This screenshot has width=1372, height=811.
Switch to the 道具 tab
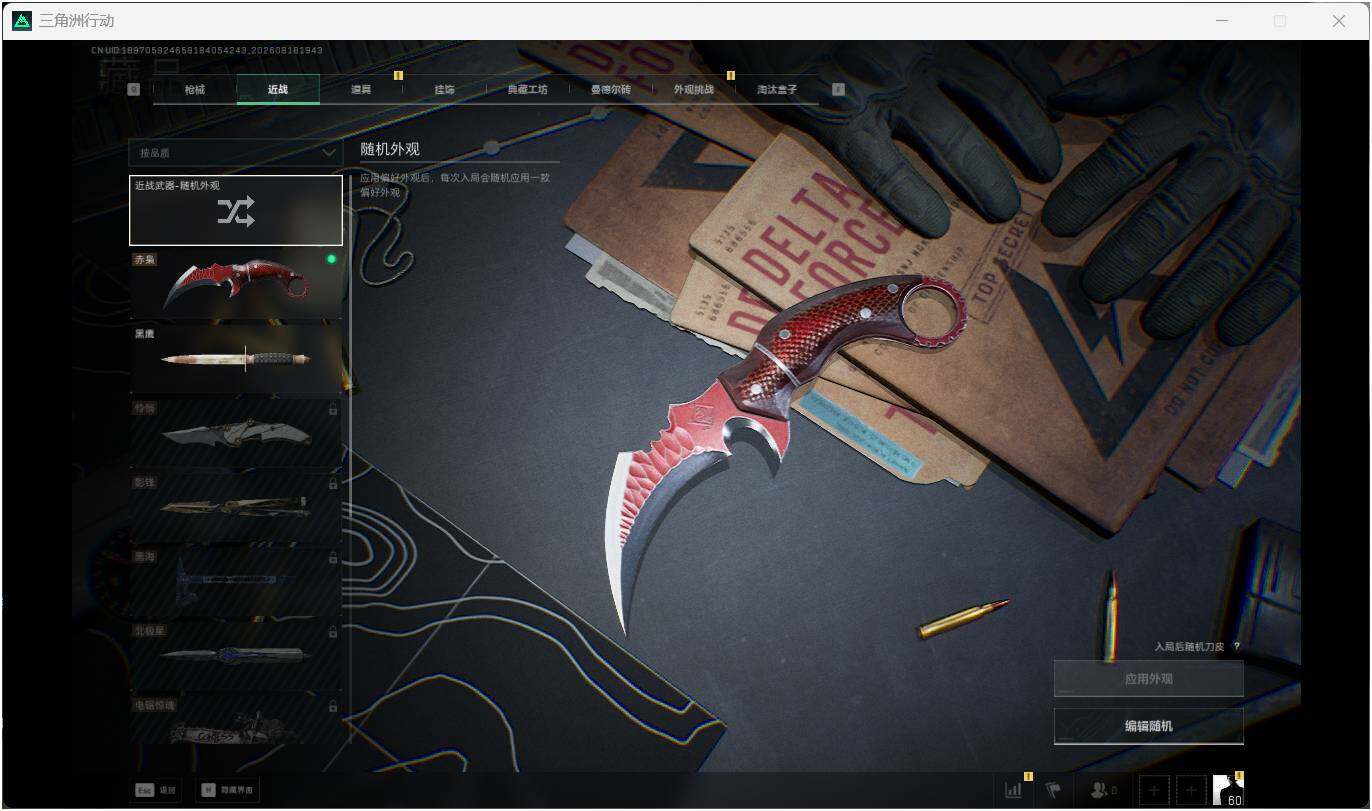[x=361, y=89]
